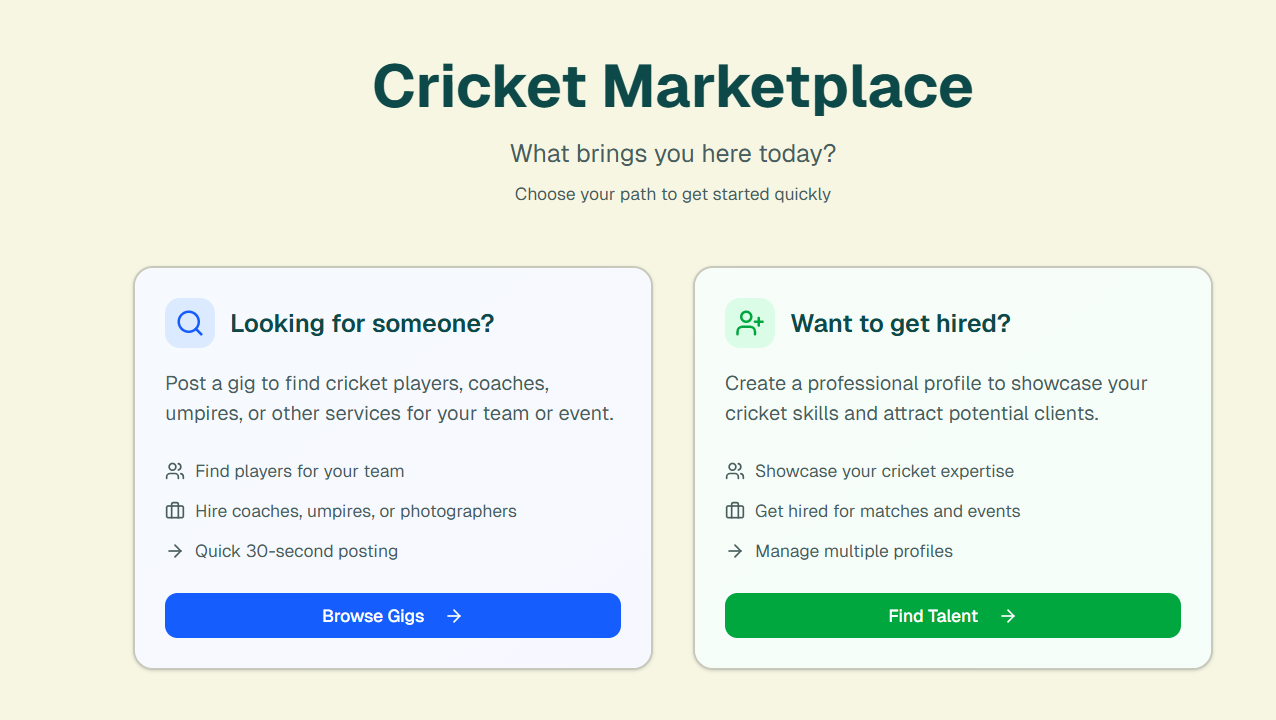Click the arrow icon next to 'Manage multiple profiles'
Viewport: 1276px width, 720px height.
click(735, 550)
